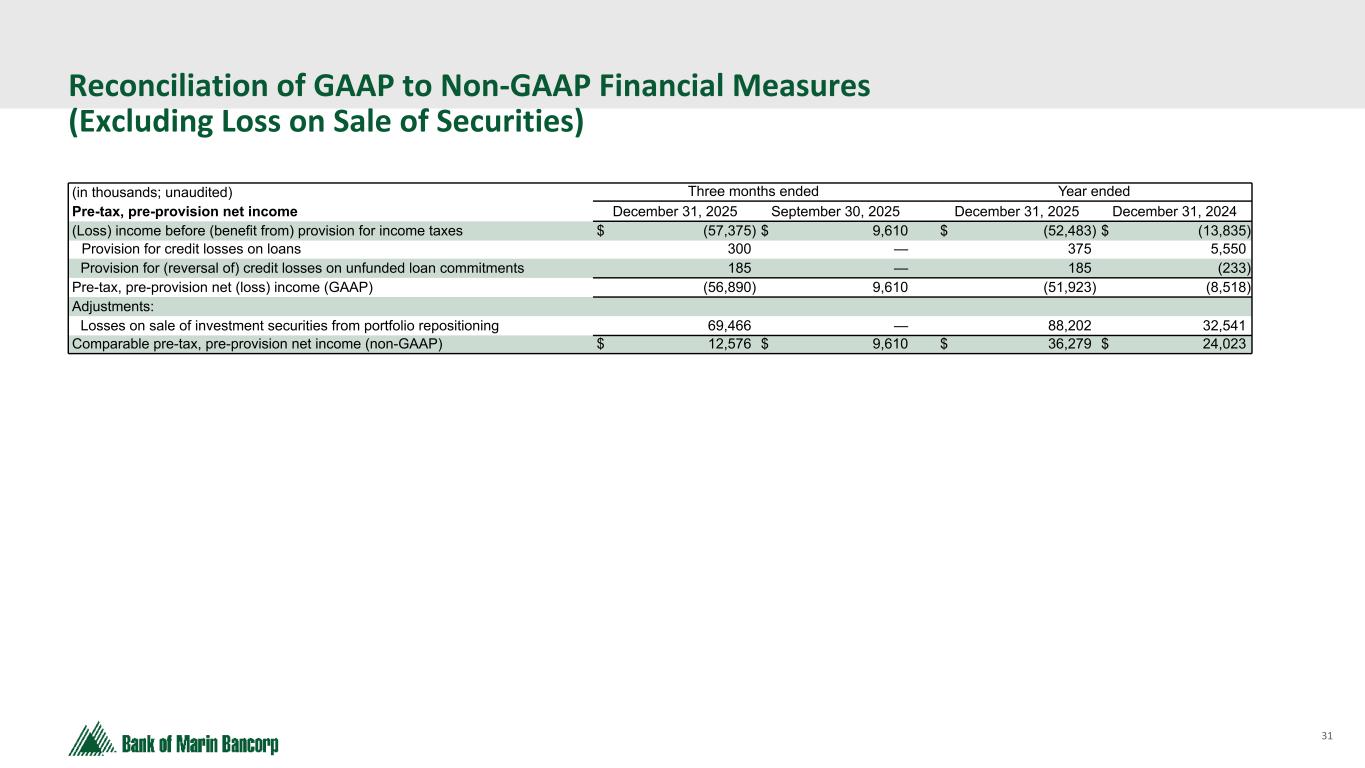Select the "Three months ended" column header
The image size is (1365, 768).
pyautogui.click(x=753, y=191)
